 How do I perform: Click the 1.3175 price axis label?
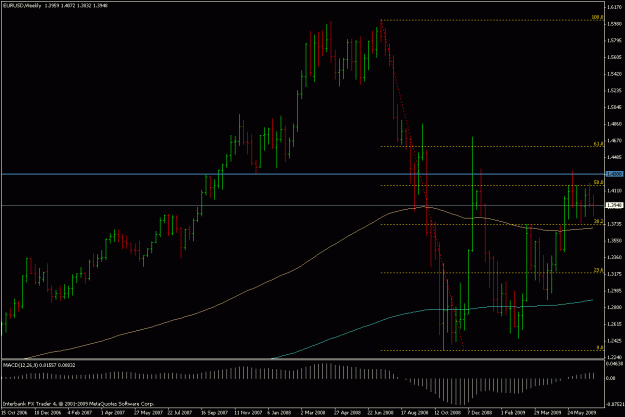tap(614, 274)
